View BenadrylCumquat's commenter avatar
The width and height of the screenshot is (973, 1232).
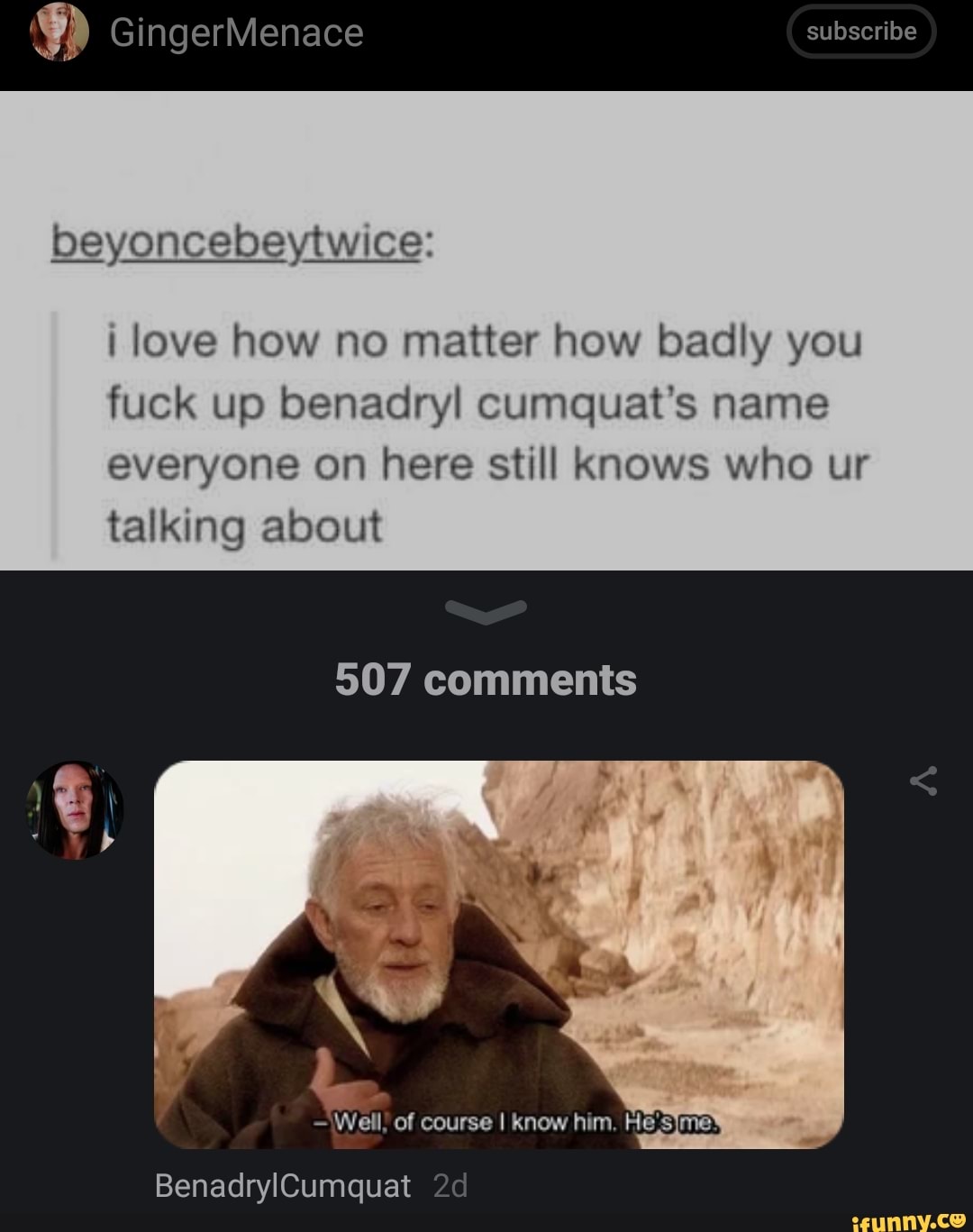tap(75, 809)
